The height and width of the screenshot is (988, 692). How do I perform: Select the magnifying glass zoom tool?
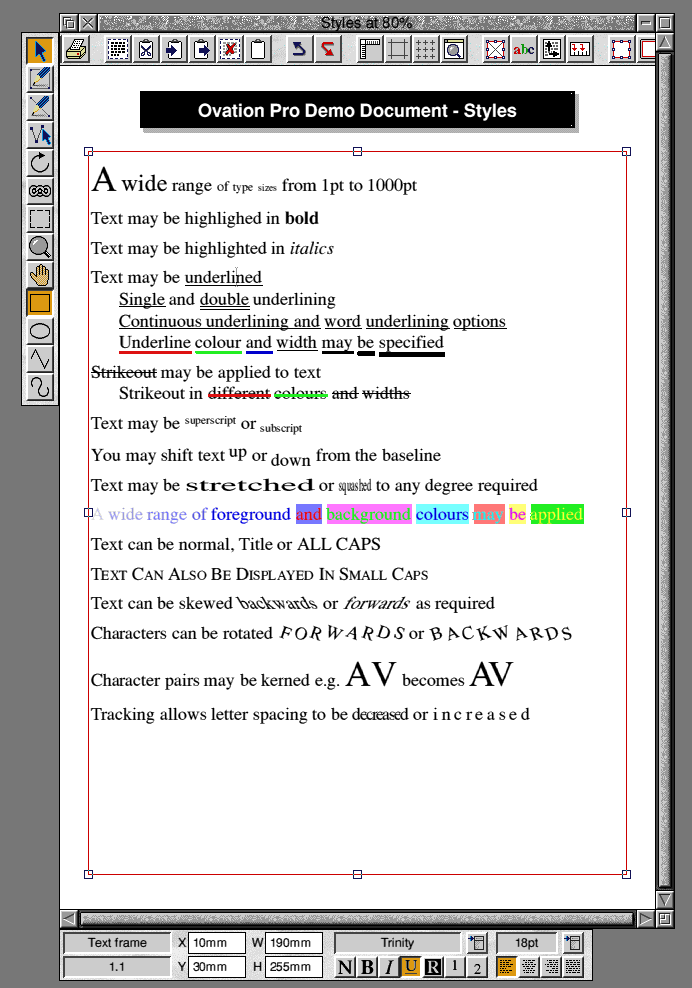pos(40,246)
